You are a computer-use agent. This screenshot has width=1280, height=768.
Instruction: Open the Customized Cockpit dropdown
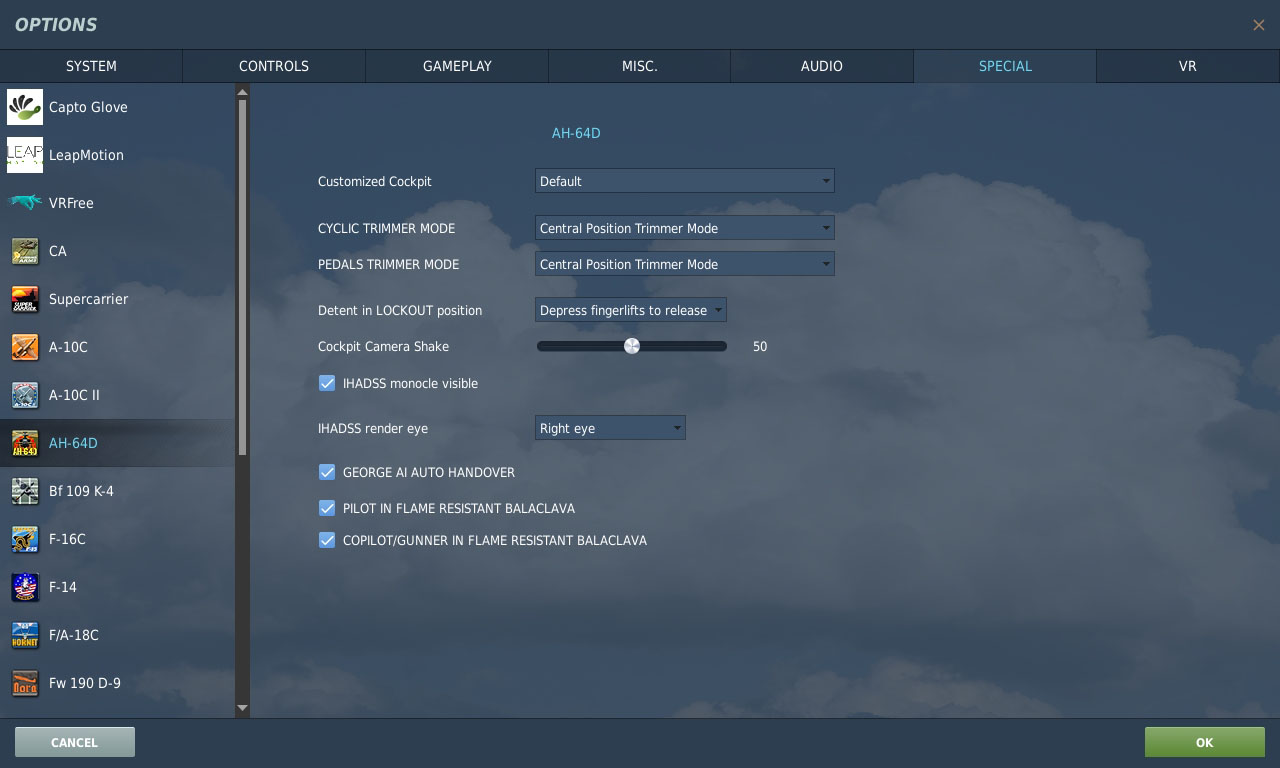pyautogui.click(x=684, y=181)
